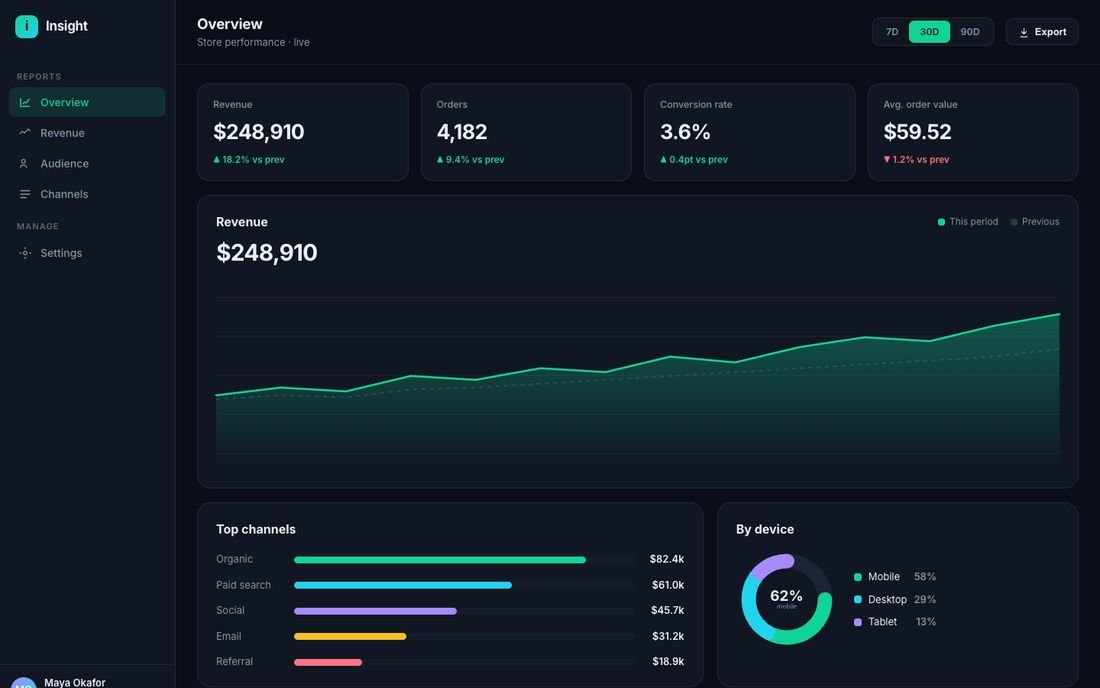The image size is (1100, 688).
Task: Click the red down arrow beside 1.2%
Action: point(887,160)
